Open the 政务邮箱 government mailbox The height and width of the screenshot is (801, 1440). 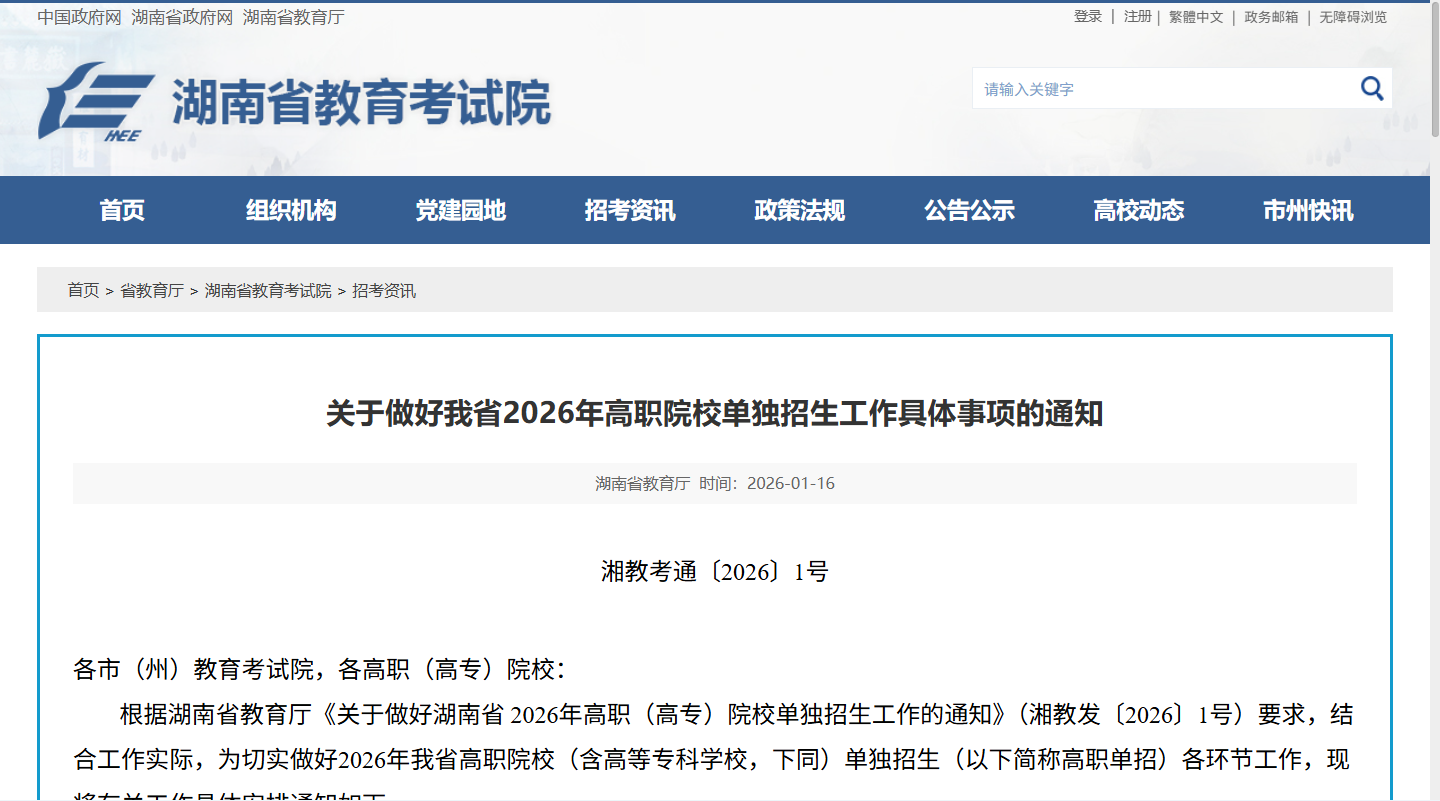click(1272, 16)
